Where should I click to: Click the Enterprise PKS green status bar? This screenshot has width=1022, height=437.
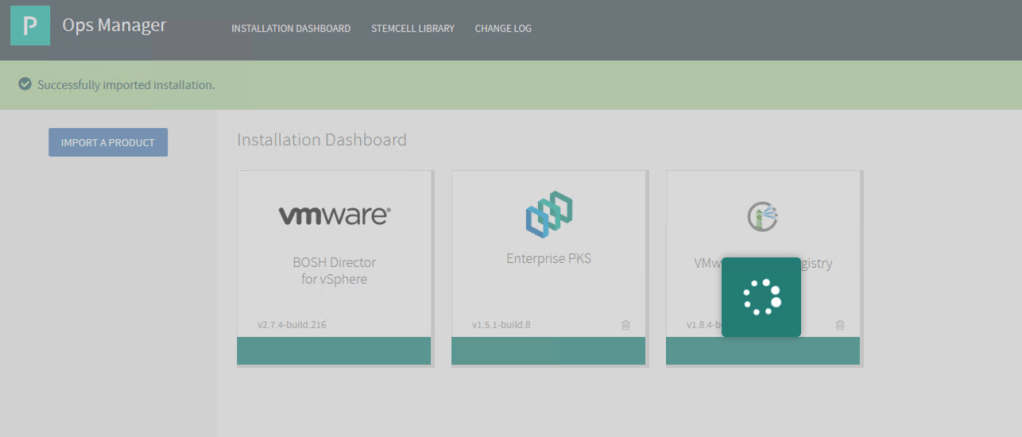(x=548, y=351)
